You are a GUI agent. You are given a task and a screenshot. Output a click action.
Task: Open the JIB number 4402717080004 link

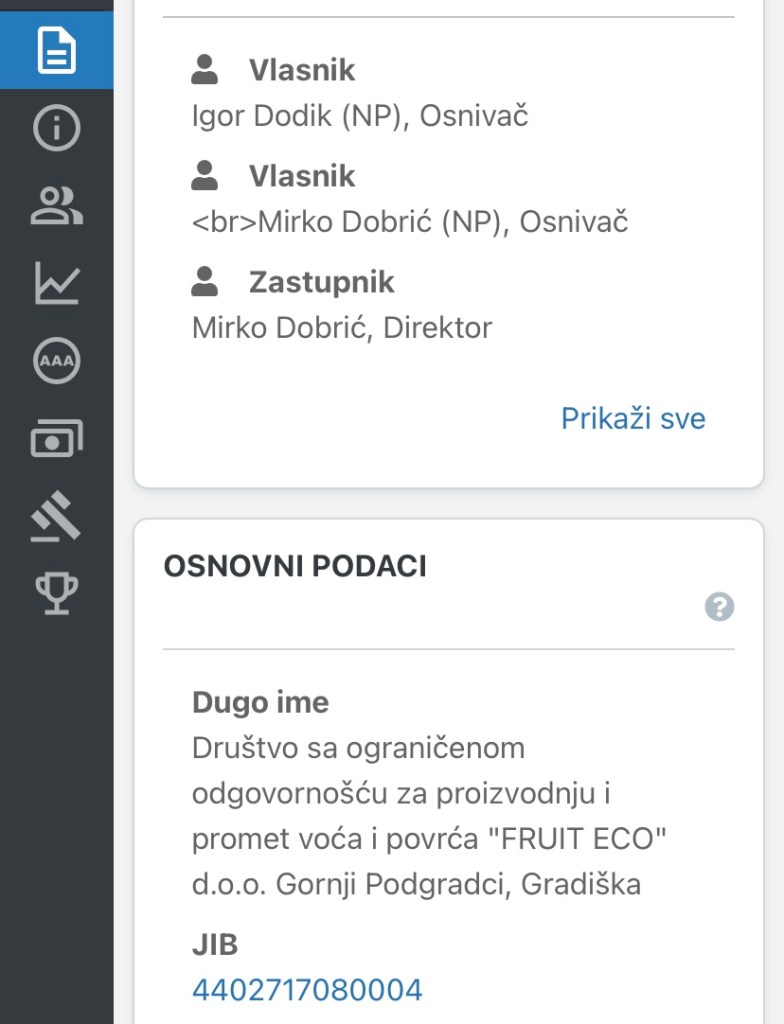click(x=307, y=990)
